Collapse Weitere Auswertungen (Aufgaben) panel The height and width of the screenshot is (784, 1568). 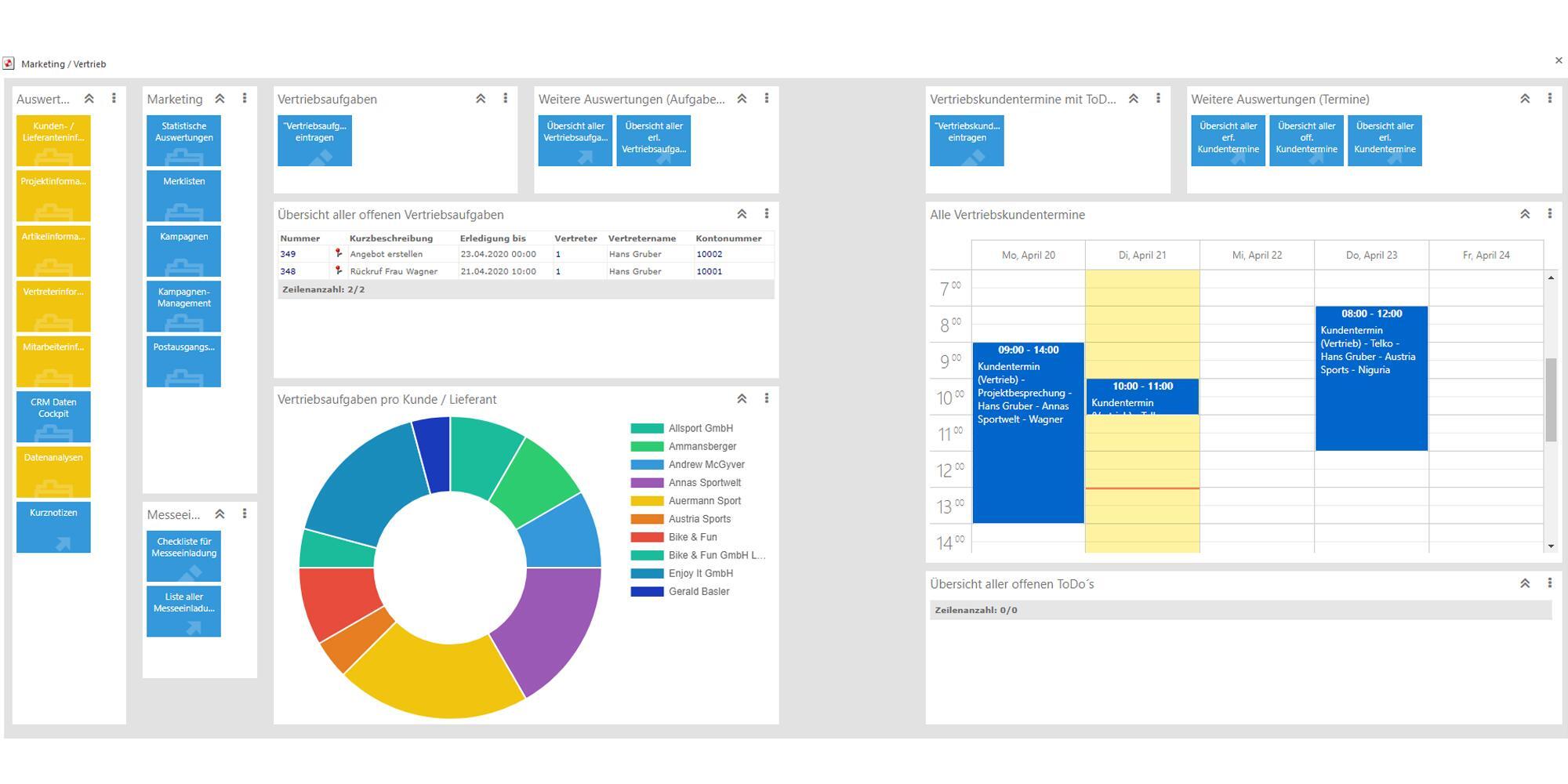pos(742,99)
